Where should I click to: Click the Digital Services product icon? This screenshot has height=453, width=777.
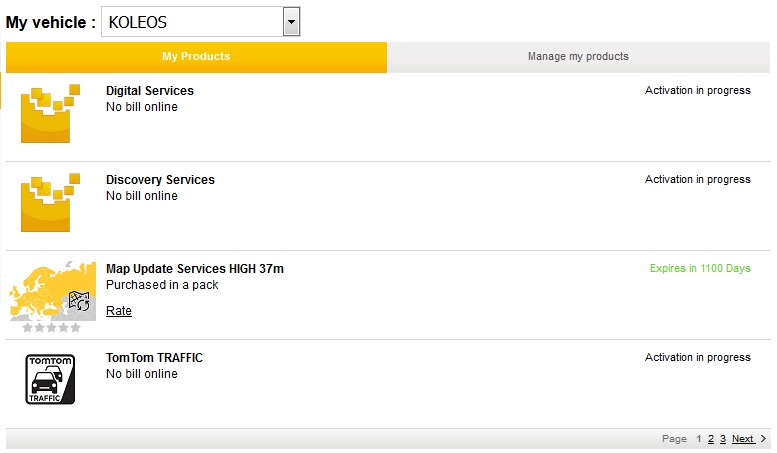click(x=50, y=113)
